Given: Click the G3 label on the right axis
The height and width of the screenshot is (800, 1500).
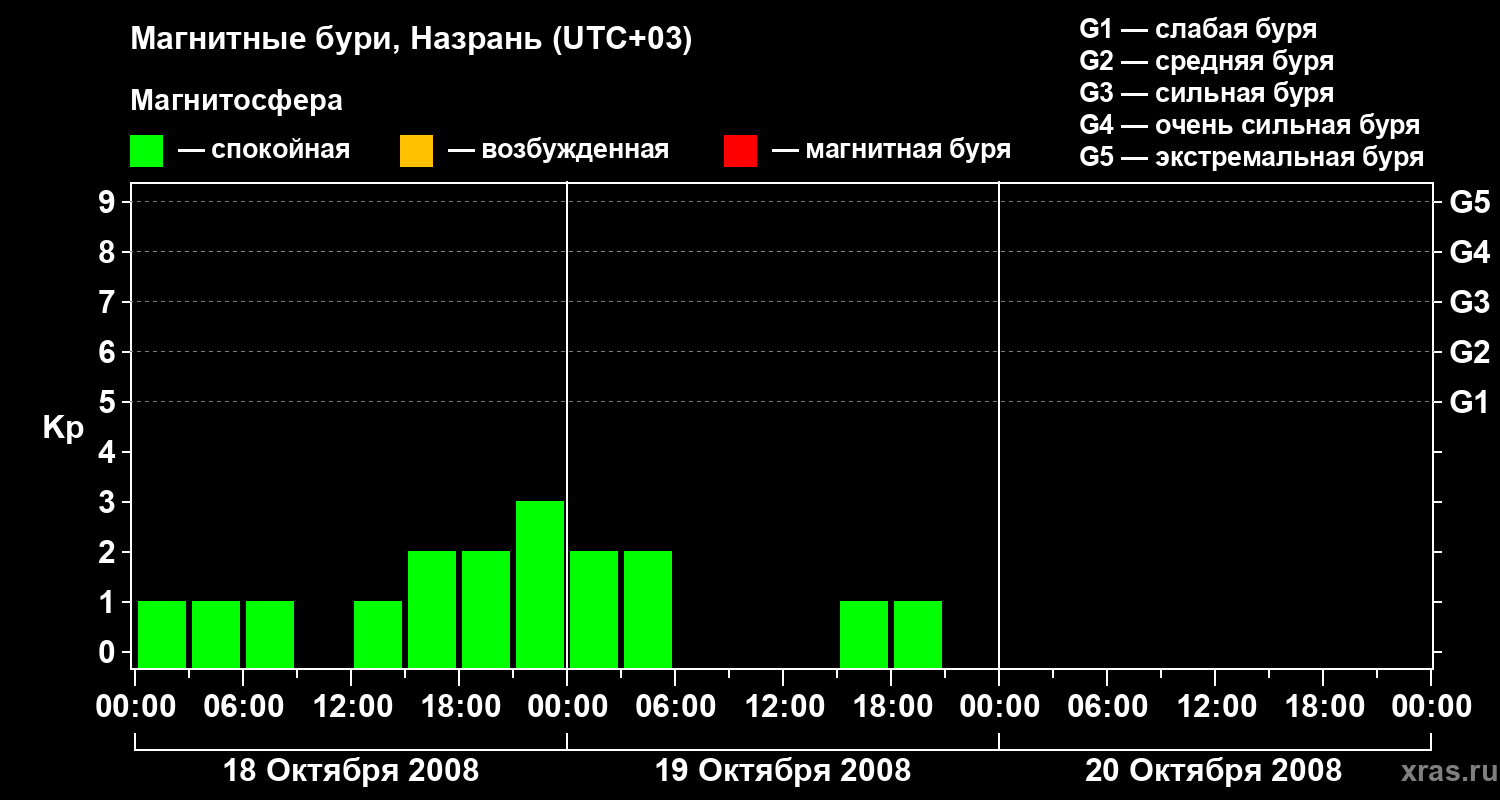Looking at the screenshot, I should [1469, 302].
